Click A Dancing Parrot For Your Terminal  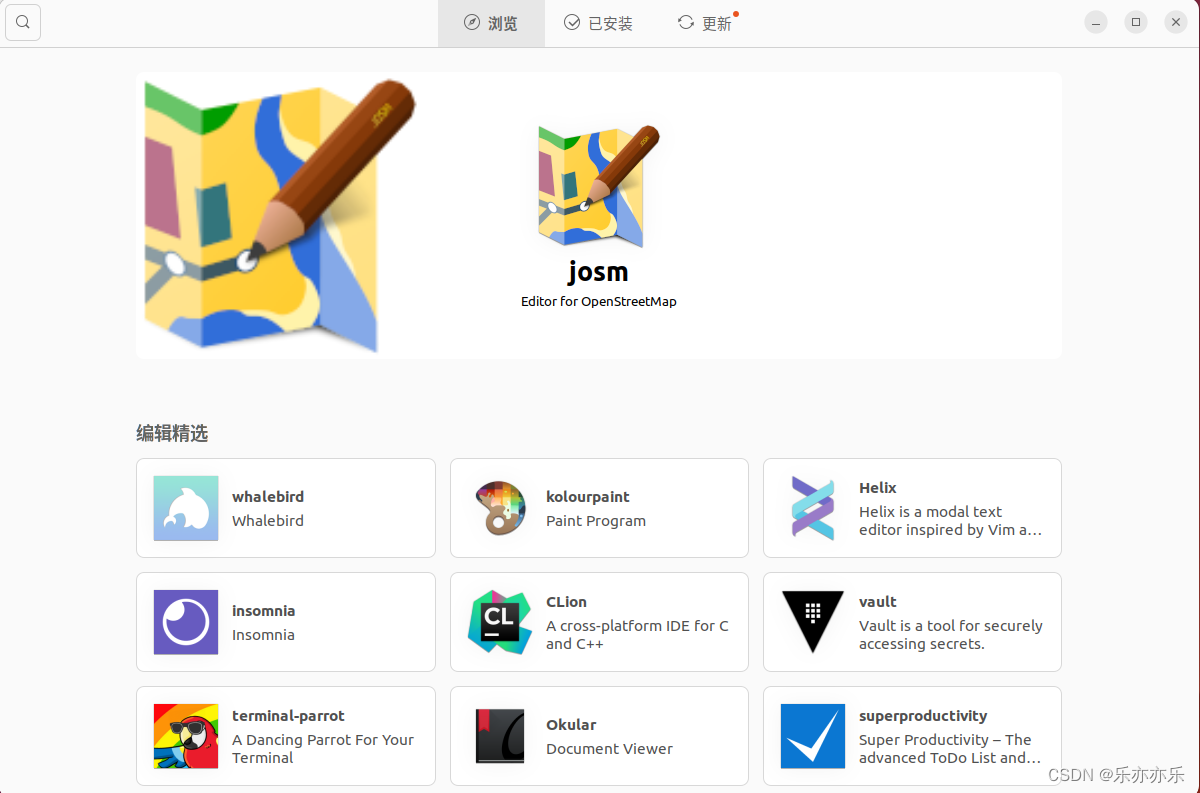323,749
